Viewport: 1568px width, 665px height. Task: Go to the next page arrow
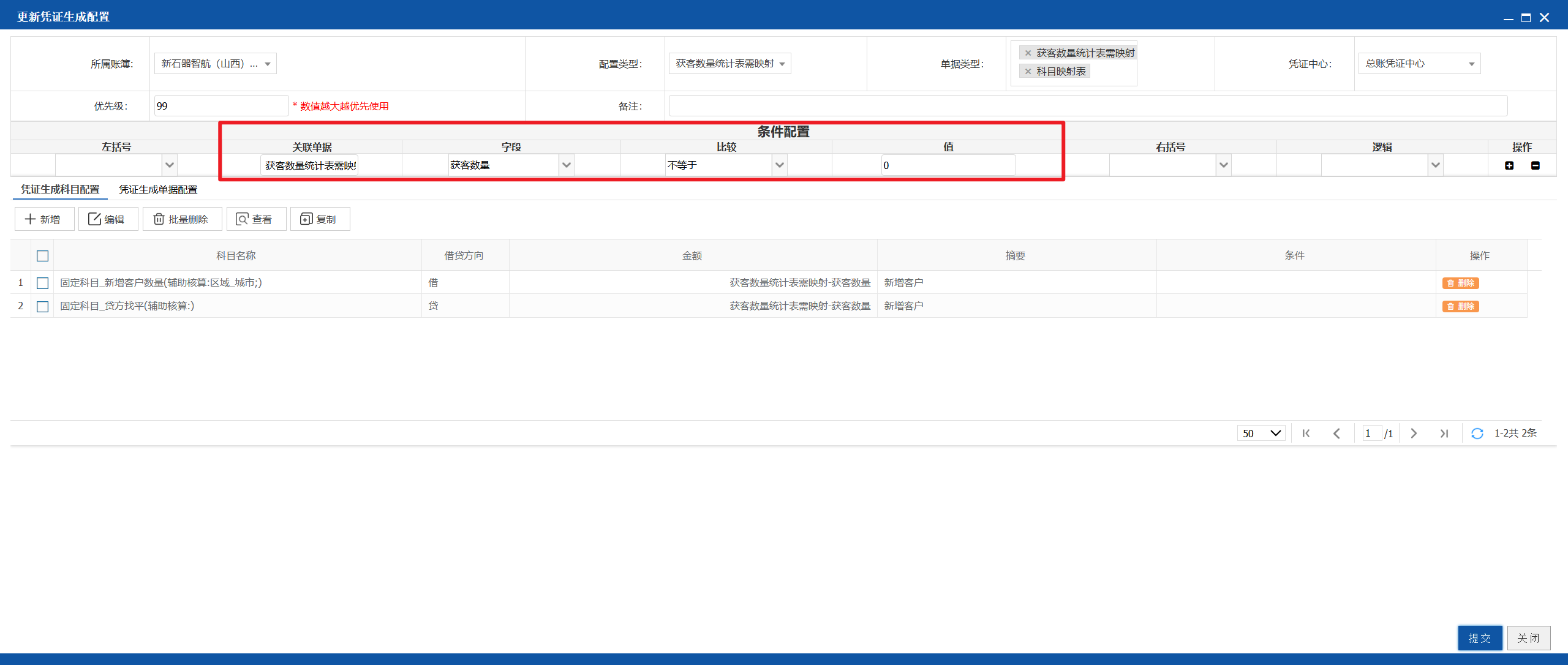point(1414,434)
